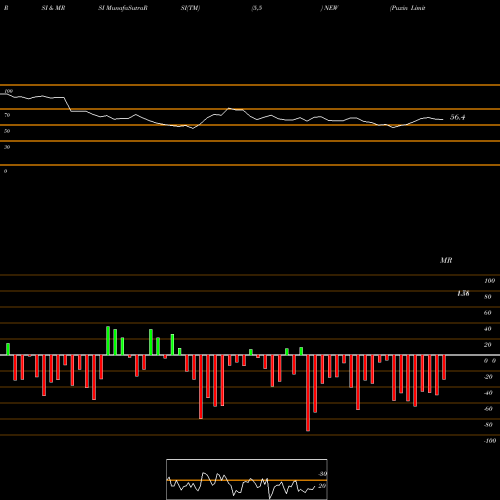
Task: Click the -60 label on MR axis
Action: tap(488, 409)
